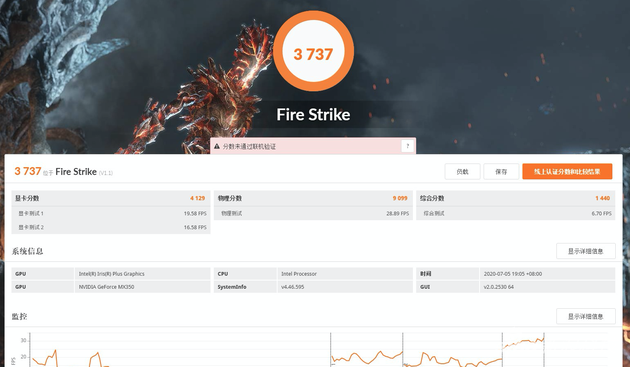Click the 保存 (save) button

click(x=501, y=172)
